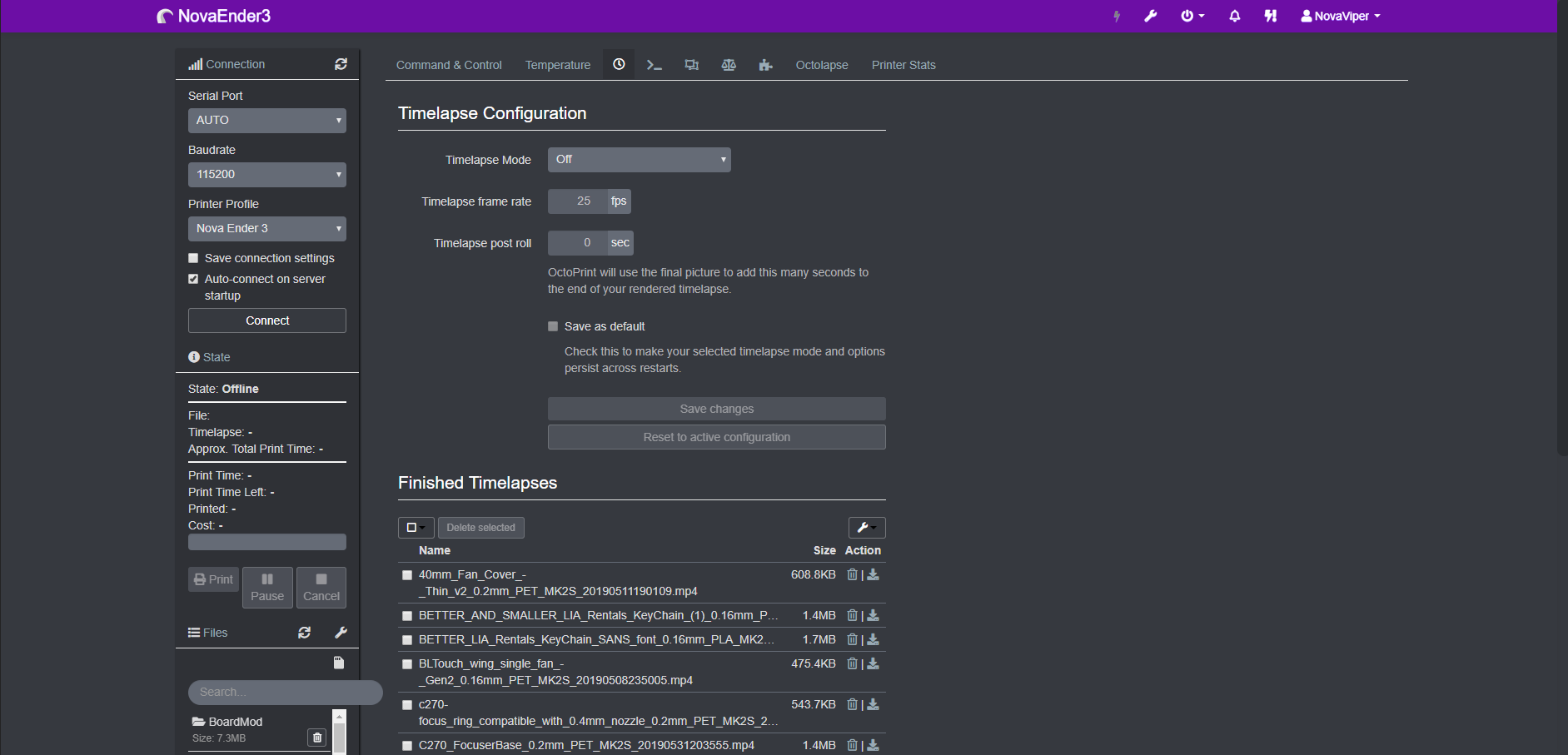Switch to the Octolapse tab
This screenshot has height=755, width=1568.
tap(821, 65)
